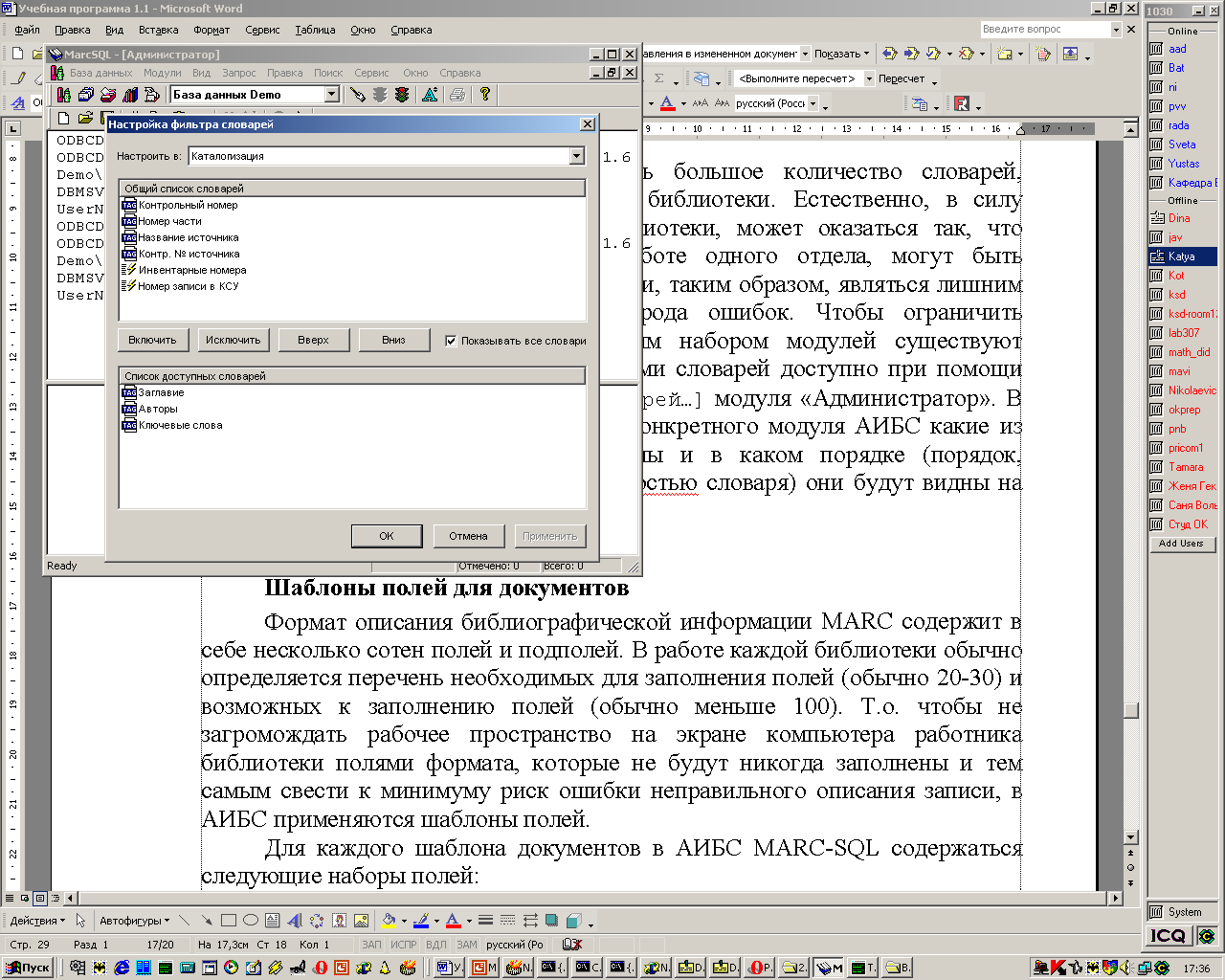Click the AutoSum sigma icon
Image resolution: width=1225 pixels, height=980 pixels.
658,78
